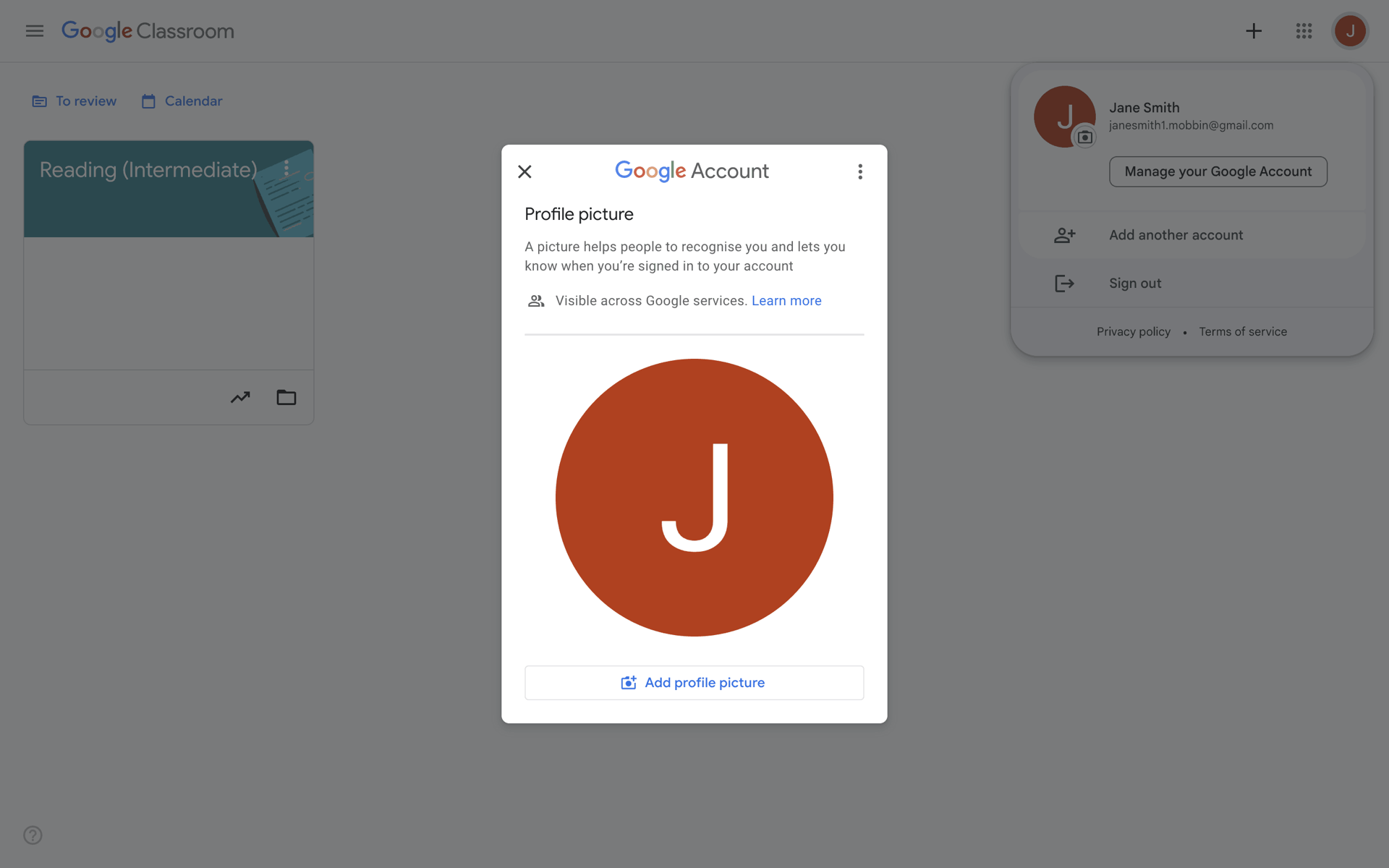The height and width of the screenshot is (868, 1389).
Task: Click the help question mark icon
Action: click(x=33, y=835)
